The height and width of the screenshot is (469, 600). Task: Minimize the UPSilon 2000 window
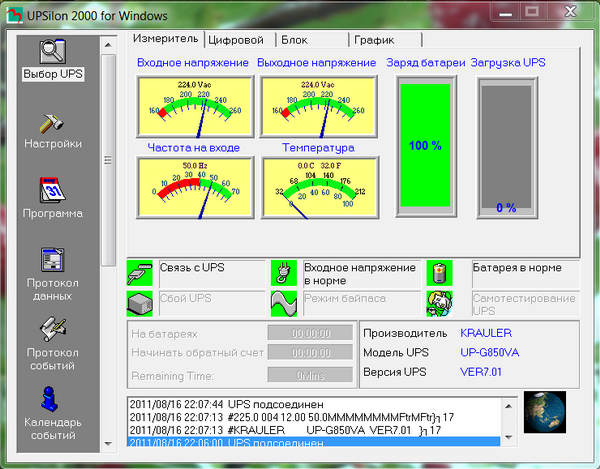click(505, 12)
